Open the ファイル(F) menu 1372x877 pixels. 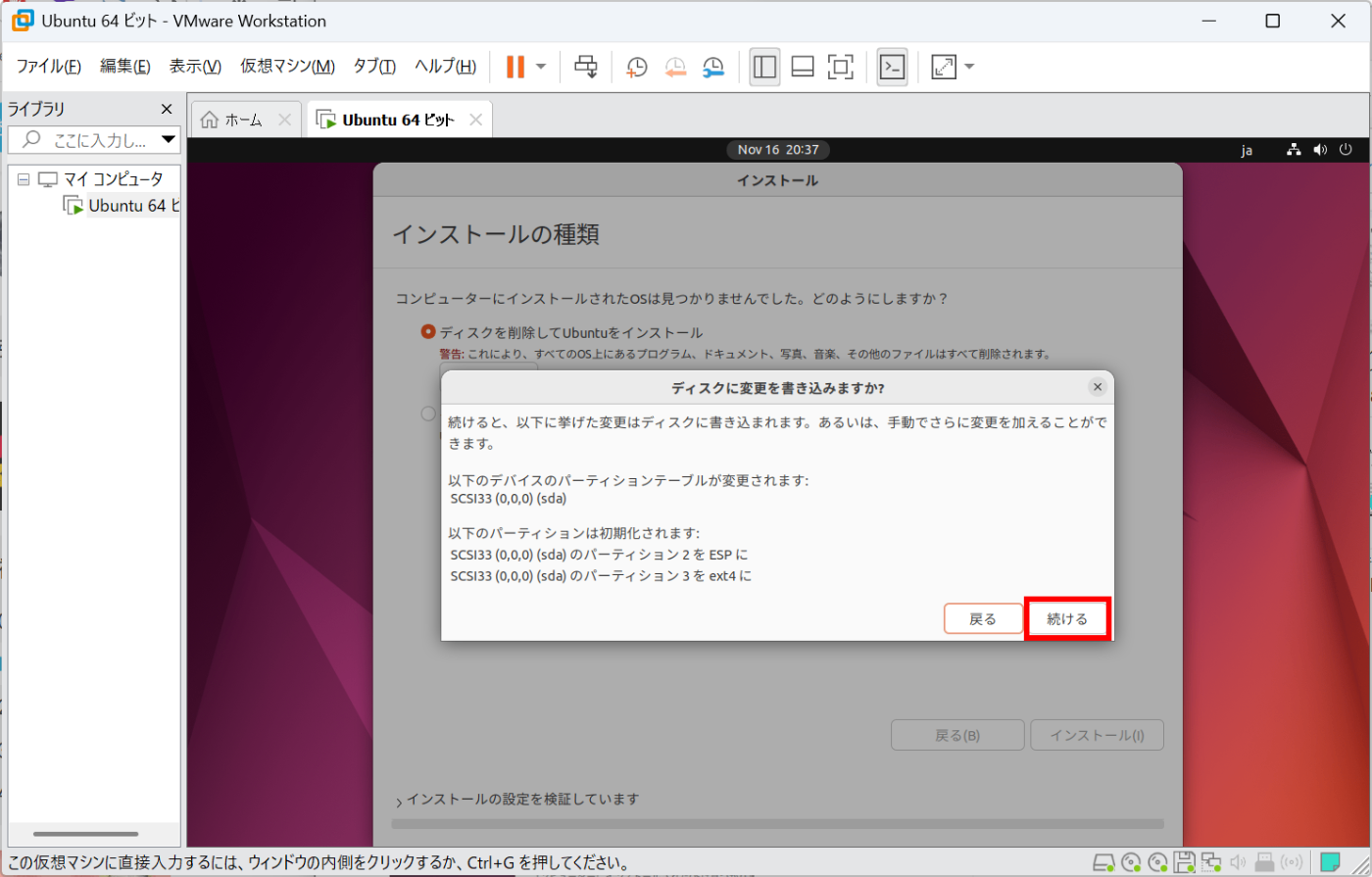48,67
